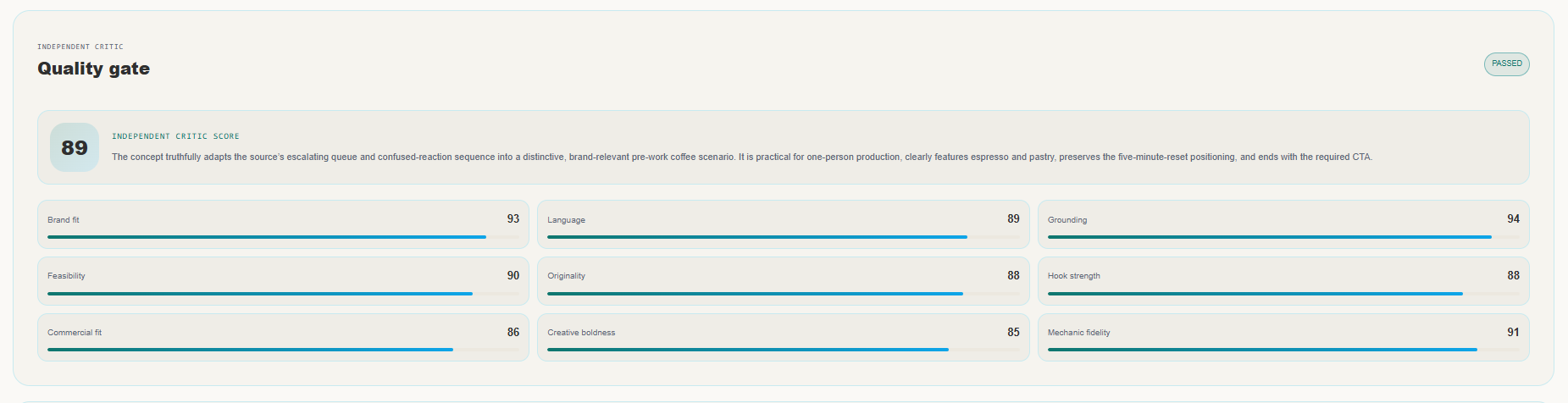Click the Hook strength progress bar
1568x403 pixels.
pyautogui.click(x=1283, y=294)
